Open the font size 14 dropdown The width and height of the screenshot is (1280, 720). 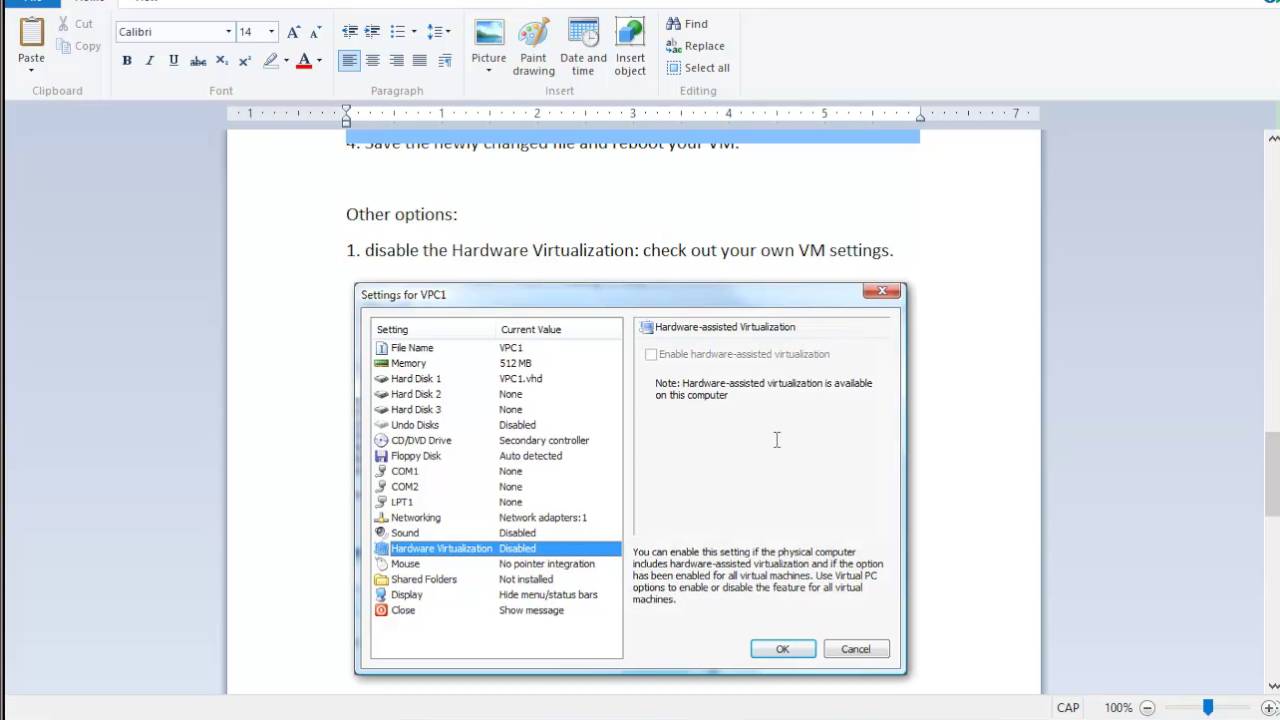pyautogui.click(x=271, y=32)
